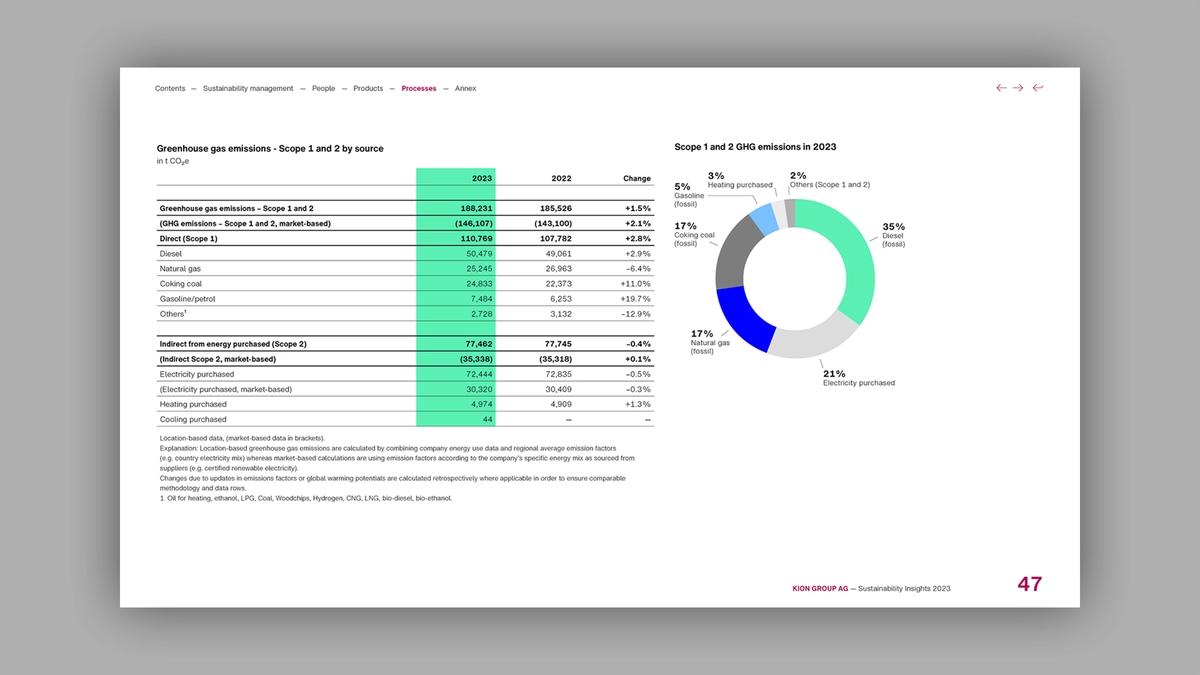Open the Annex section link
The width and height of the screenshot is (1200, 675).
465,88
